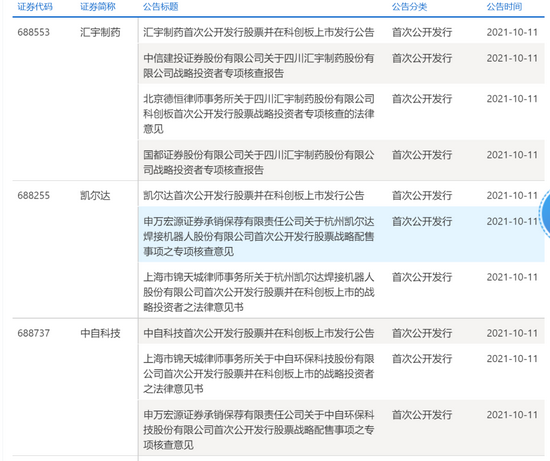Click date 2021-10-11 in 锦天城 中自环保 row

pos(512,359)
